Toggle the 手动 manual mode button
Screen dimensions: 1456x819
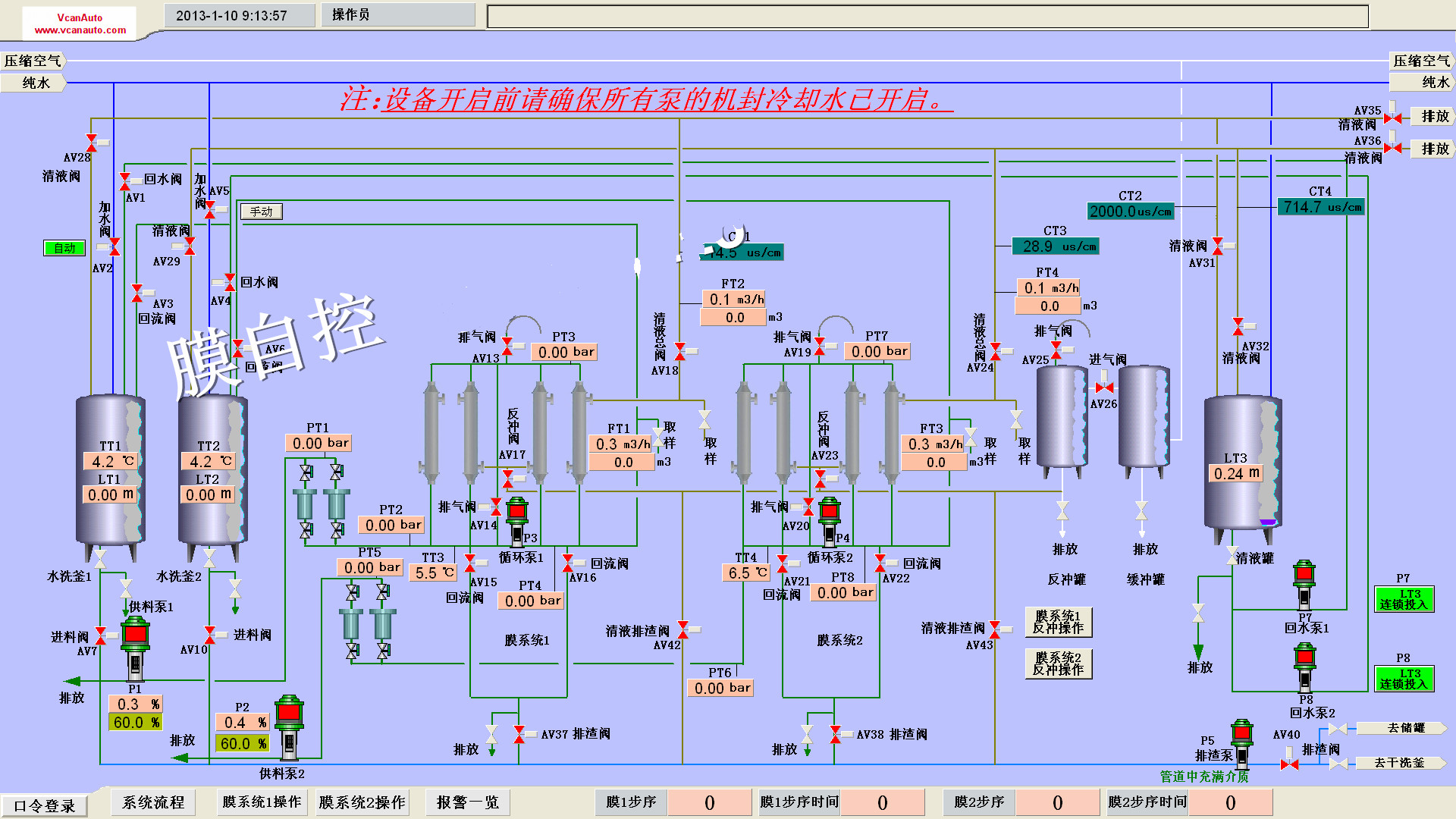pos(262,212)
